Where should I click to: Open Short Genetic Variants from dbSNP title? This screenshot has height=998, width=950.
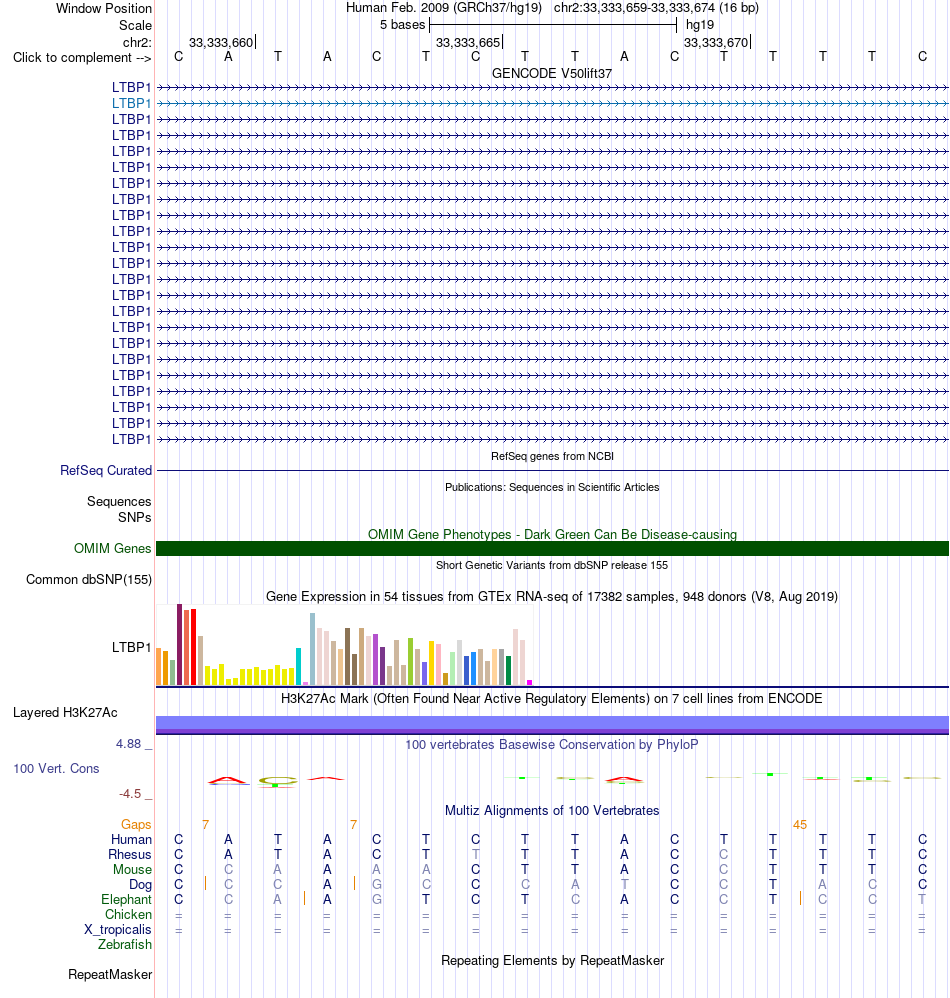[x=552, y=565]
